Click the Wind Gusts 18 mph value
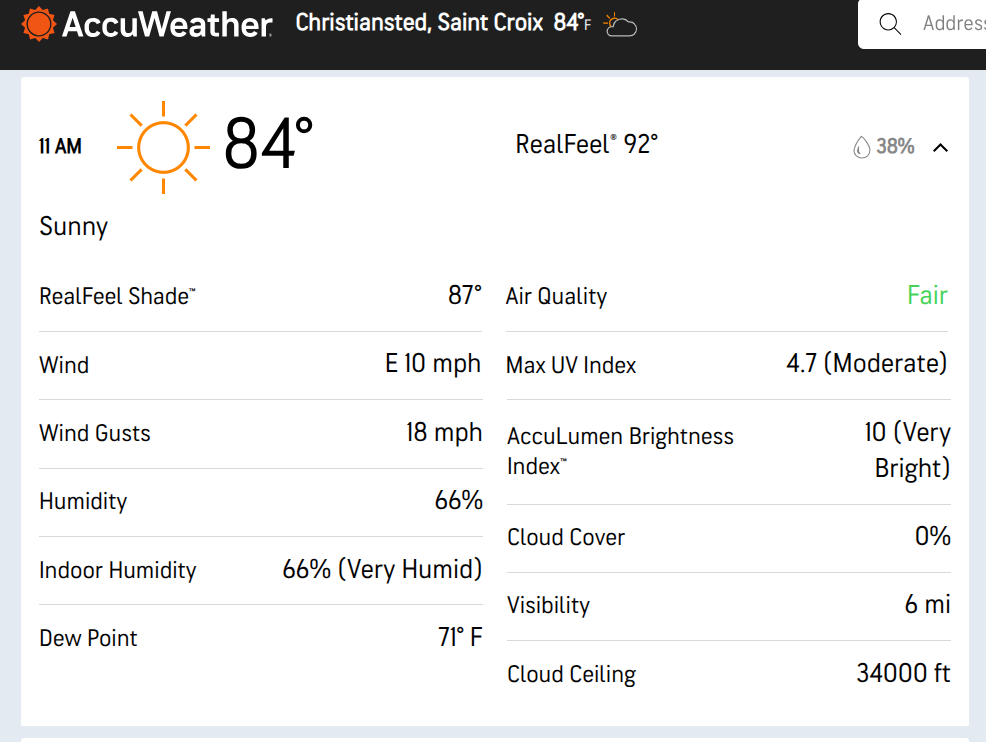Screen dimensions: 986x742 tap(444, 433)
